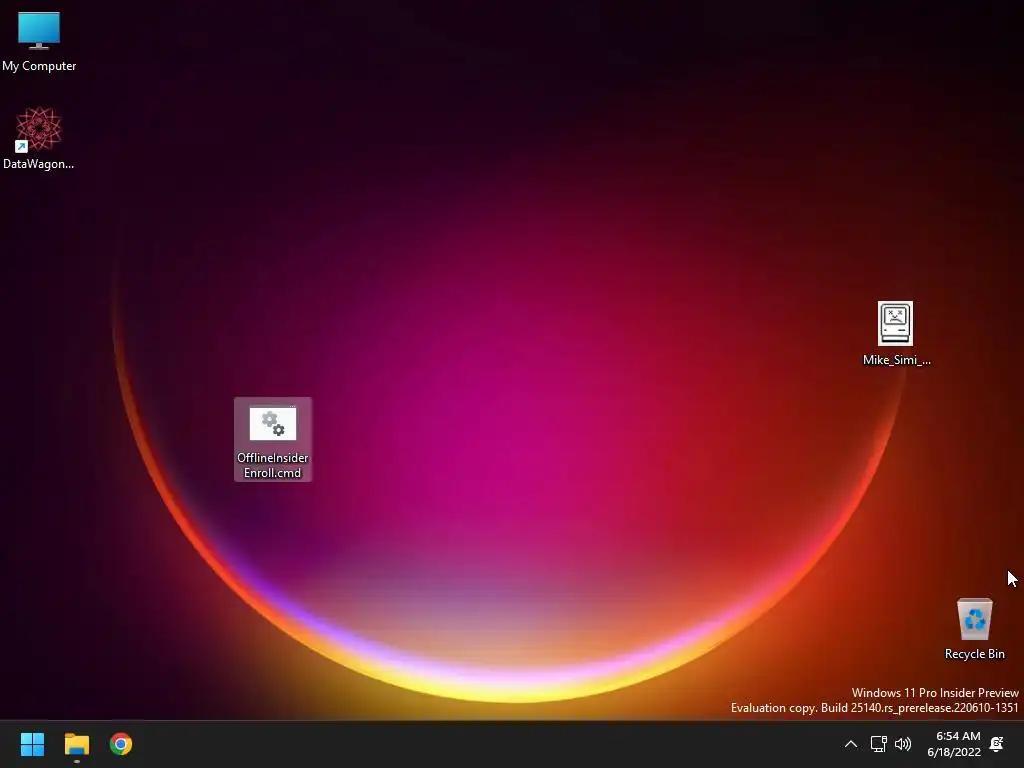Click the 6/18/2022 date text

coord(954,752)
